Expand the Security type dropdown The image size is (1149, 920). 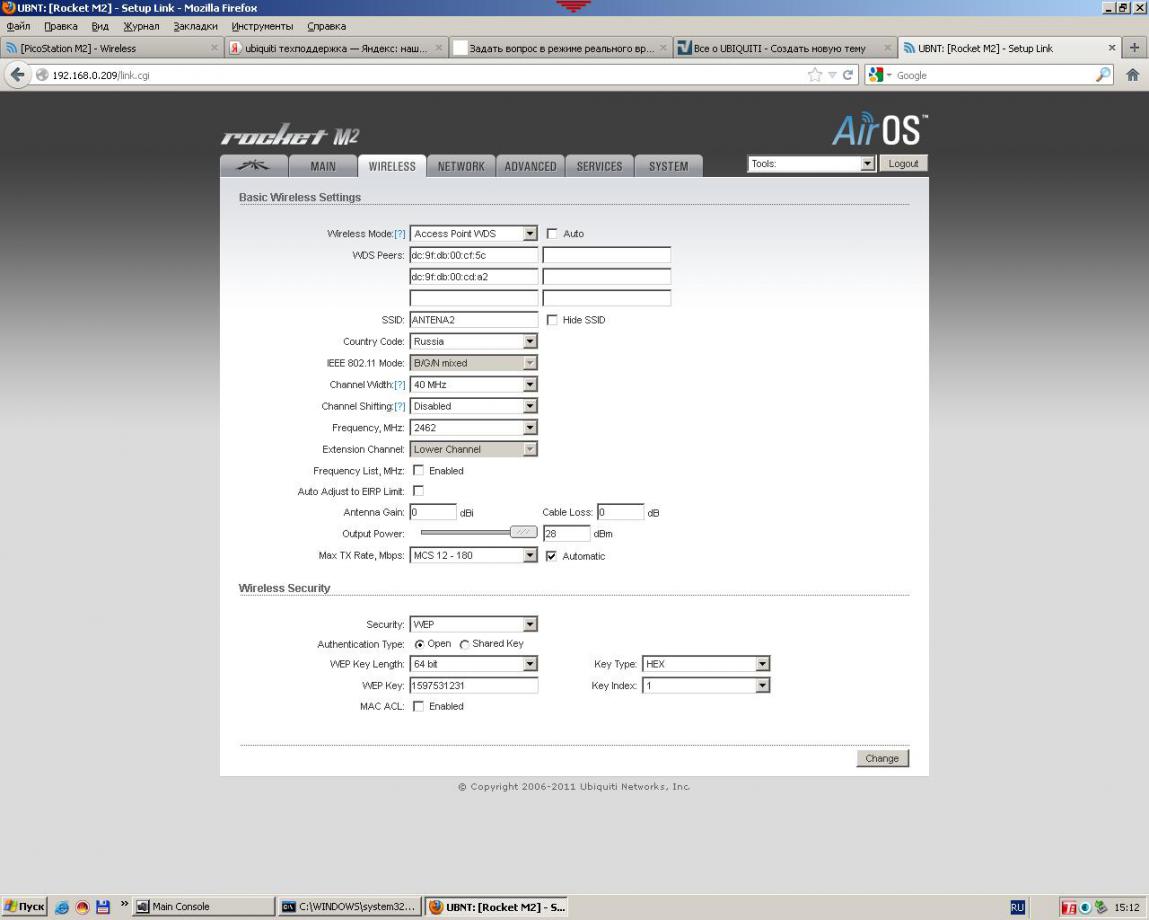pyautogui.click(x=474, y=625)
